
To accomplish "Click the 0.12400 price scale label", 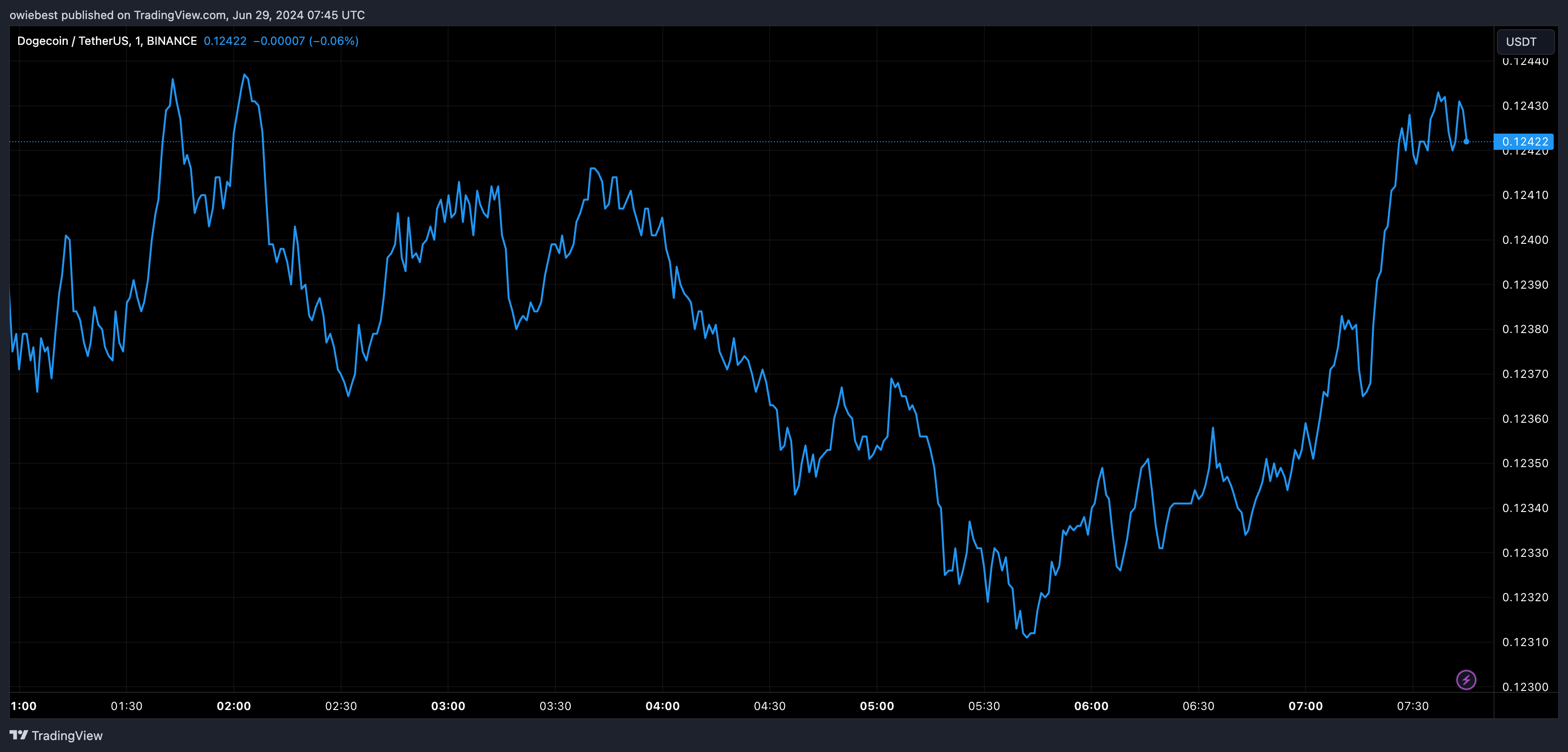I will 1525,240.
